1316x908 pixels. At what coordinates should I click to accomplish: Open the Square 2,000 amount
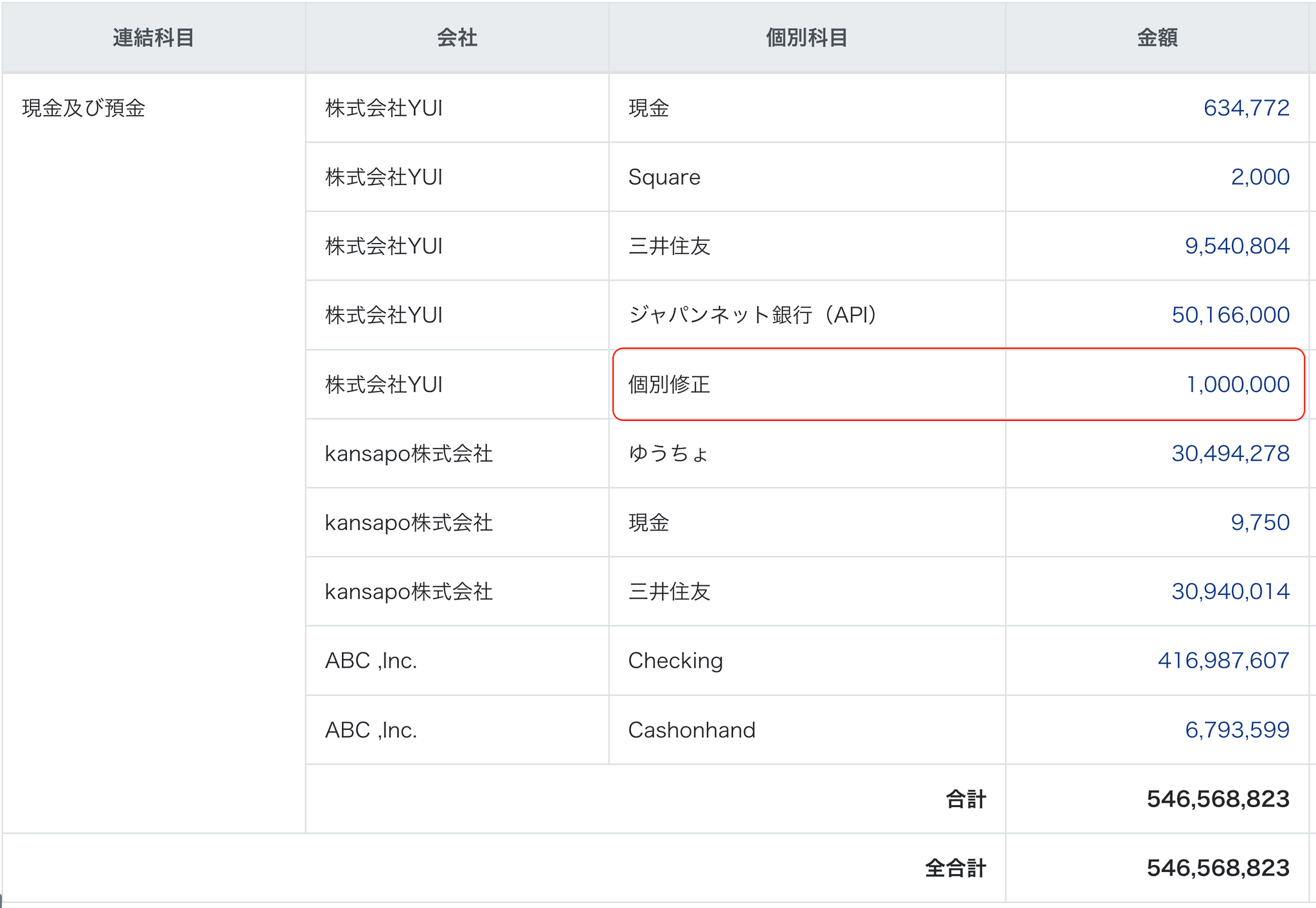[1259, 177]
